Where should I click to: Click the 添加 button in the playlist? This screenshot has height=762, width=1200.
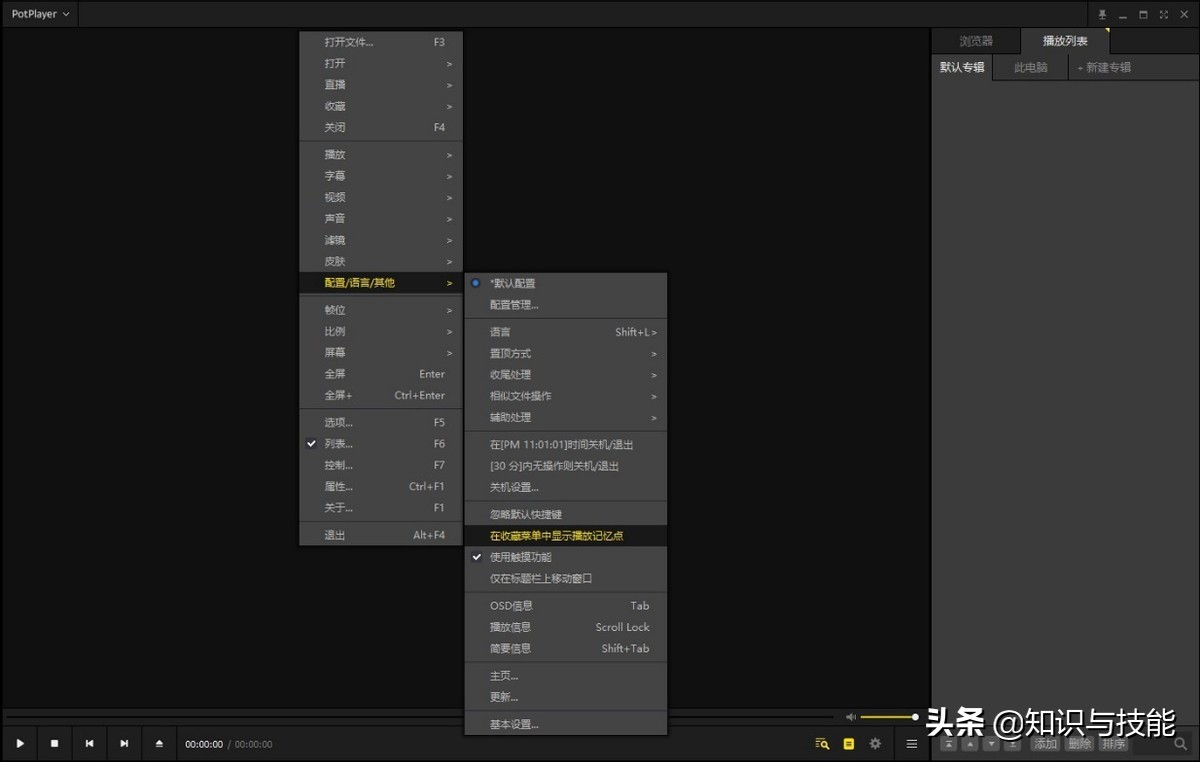click(1046, 744)
